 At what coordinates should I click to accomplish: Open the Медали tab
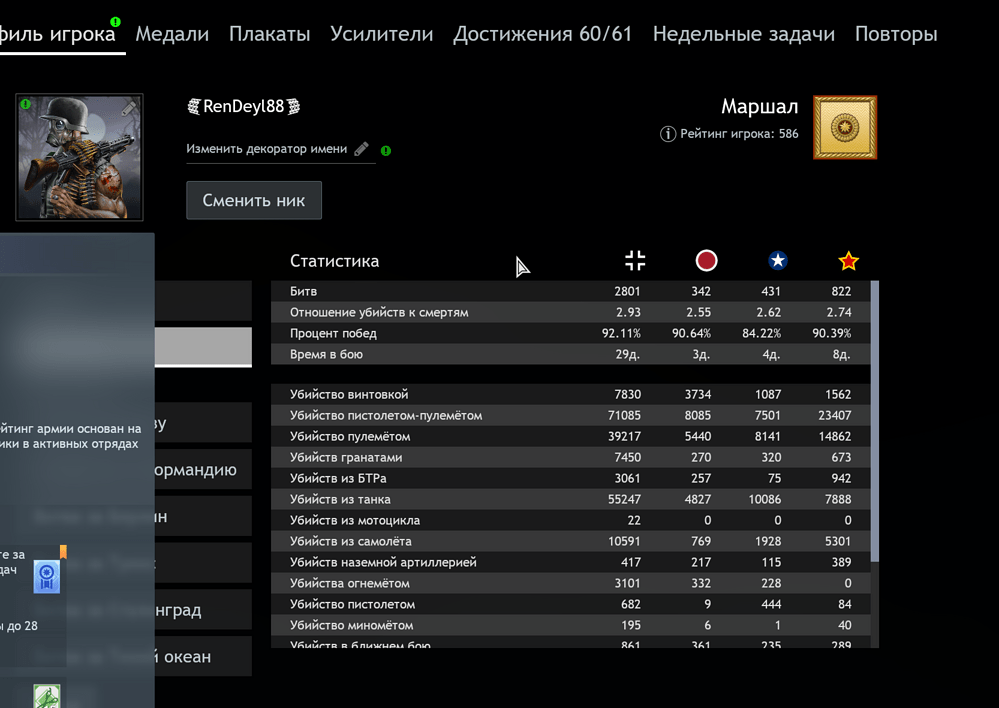point(172,34)
